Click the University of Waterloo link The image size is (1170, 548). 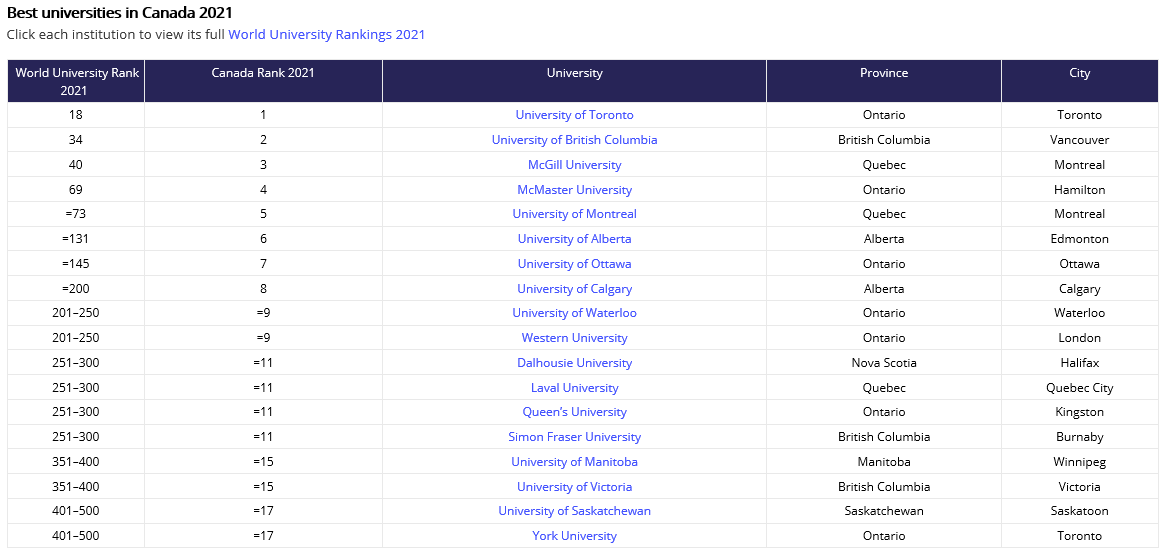pos(575,313)
